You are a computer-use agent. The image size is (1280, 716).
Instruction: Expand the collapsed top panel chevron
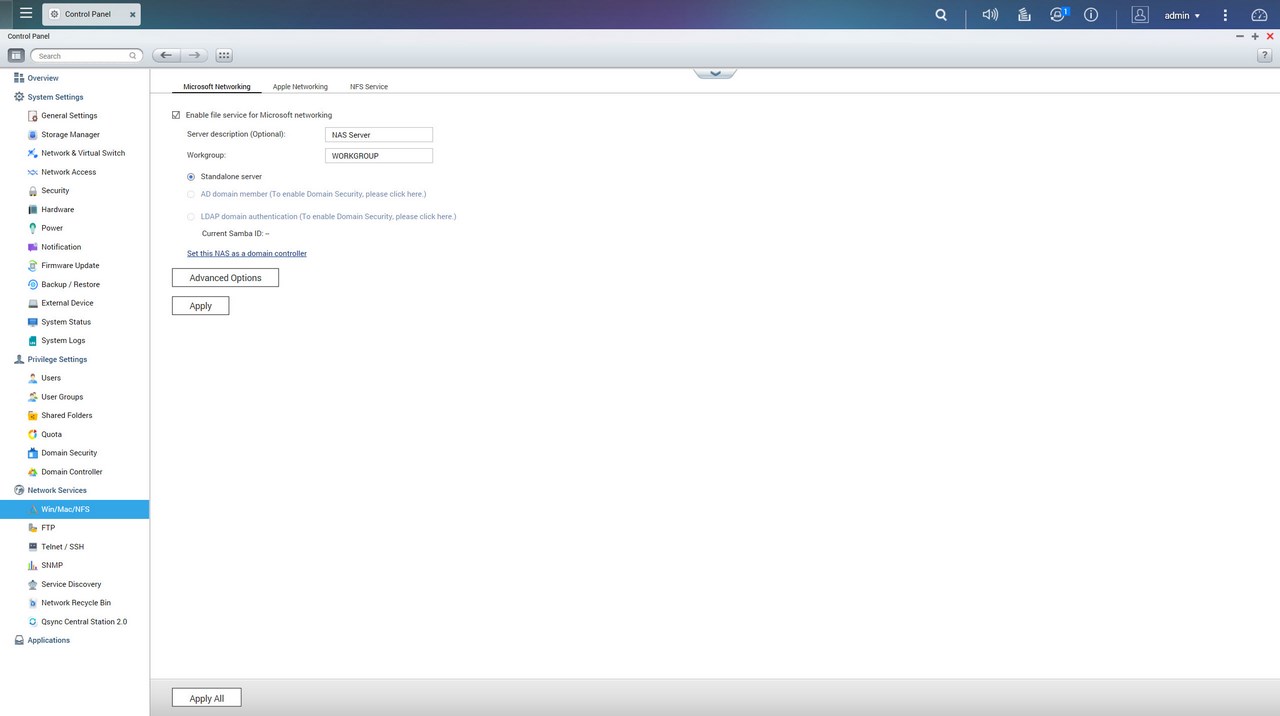pyautogui.click(x=715, y=73)
